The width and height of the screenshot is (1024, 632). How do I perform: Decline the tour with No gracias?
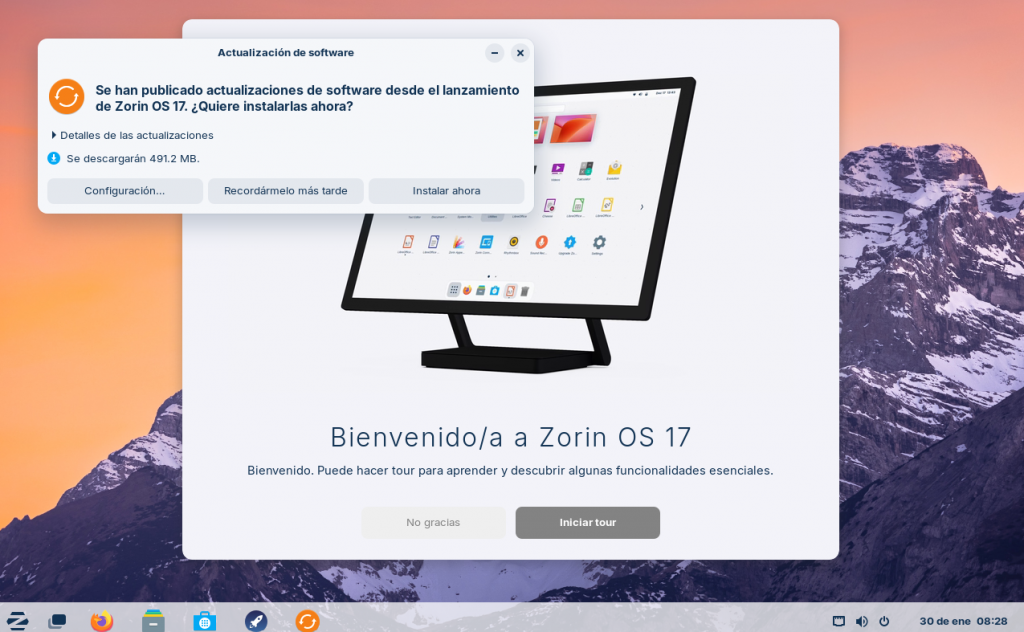click(433, 522)
